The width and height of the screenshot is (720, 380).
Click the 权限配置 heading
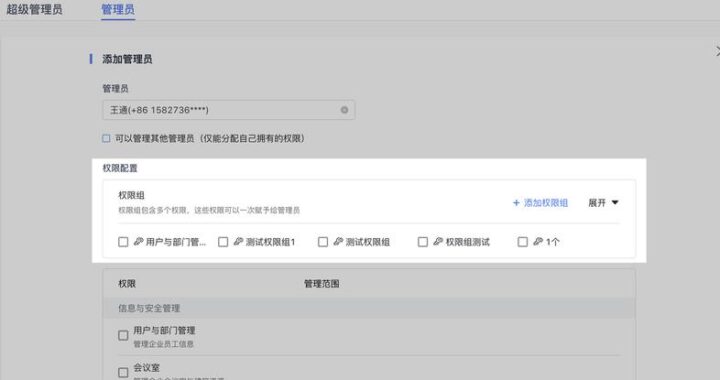(x=120, y=168)
